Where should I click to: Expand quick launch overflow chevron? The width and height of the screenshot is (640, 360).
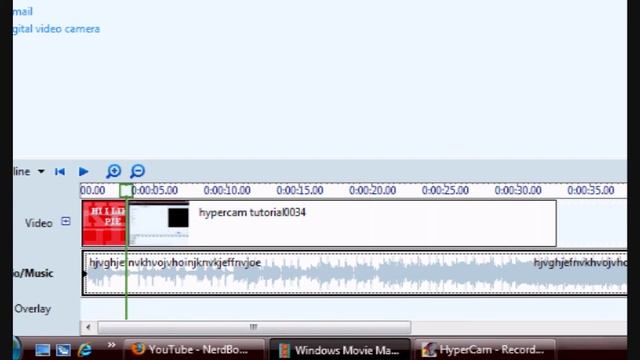pyautogui.click(x=111, y=345)
